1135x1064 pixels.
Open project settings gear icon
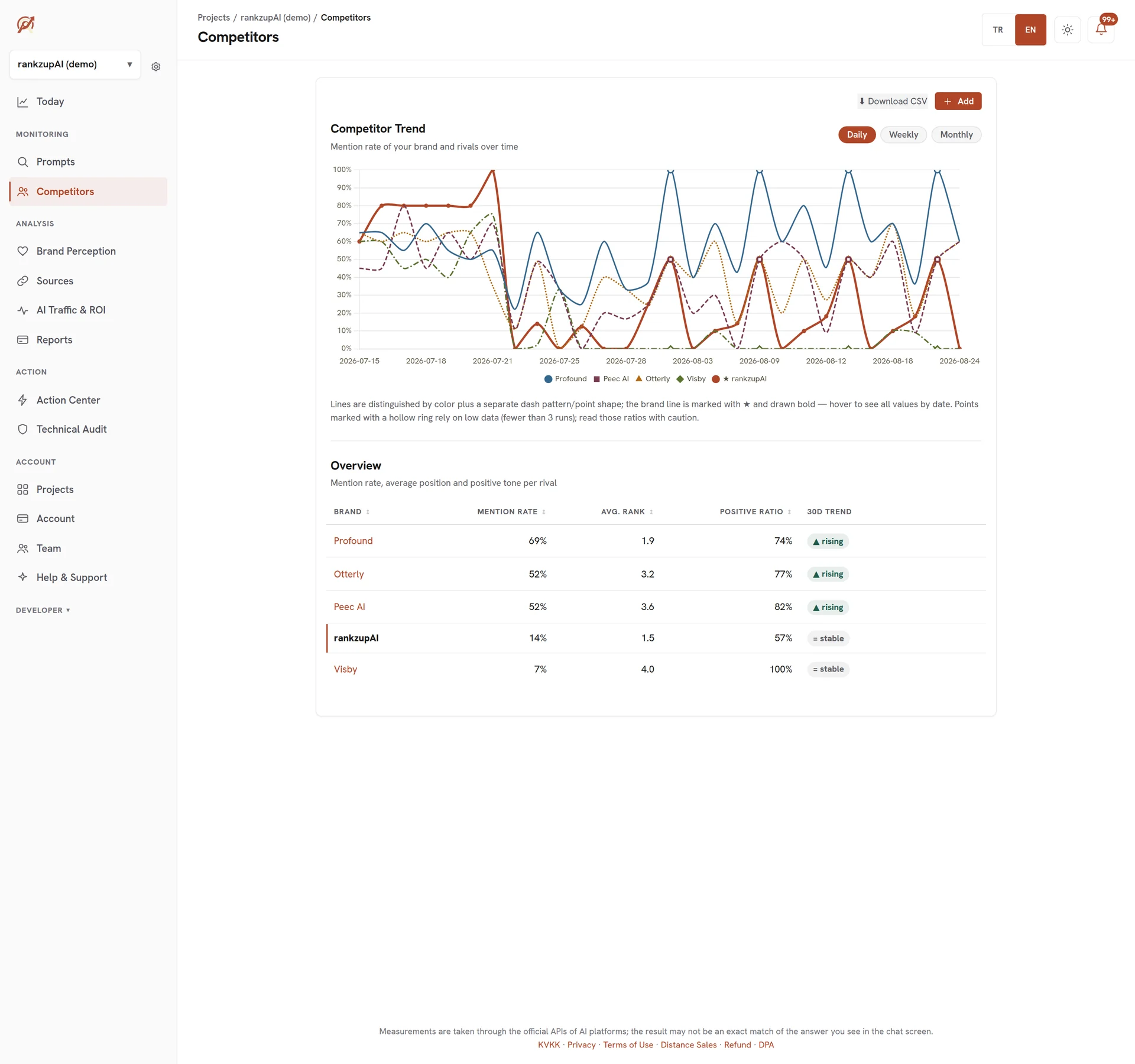click(156, 67)
